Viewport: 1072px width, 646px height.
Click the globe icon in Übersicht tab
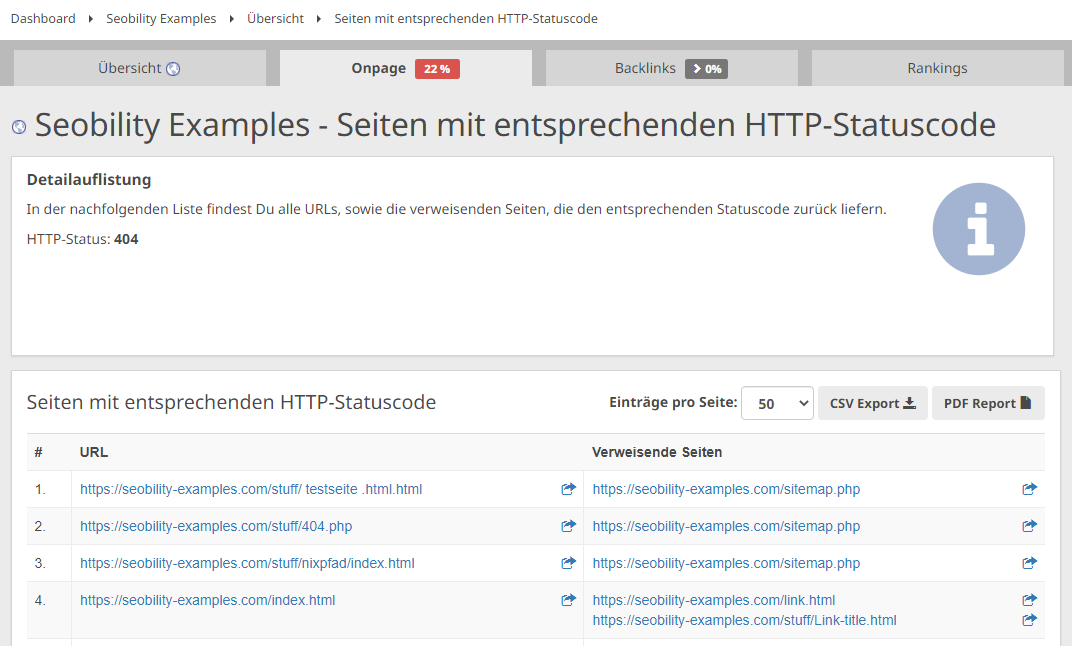point(173,68)
